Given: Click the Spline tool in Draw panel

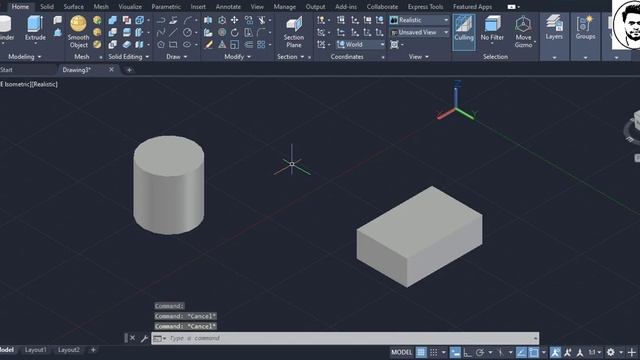Looking at the screenshot, I should 161,32.
